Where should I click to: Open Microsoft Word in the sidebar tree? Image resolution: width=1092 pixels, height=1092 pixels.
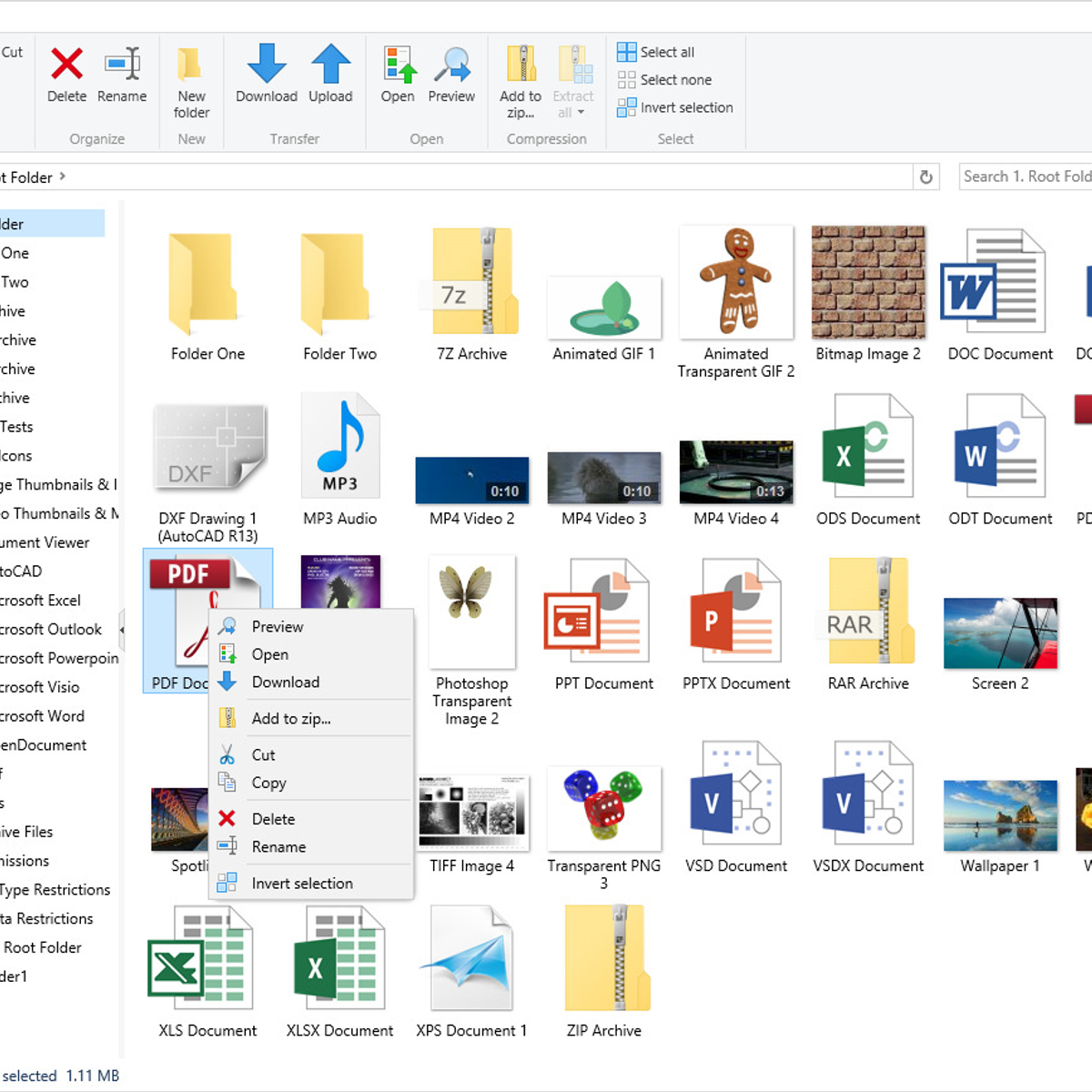tap(42, 716)
